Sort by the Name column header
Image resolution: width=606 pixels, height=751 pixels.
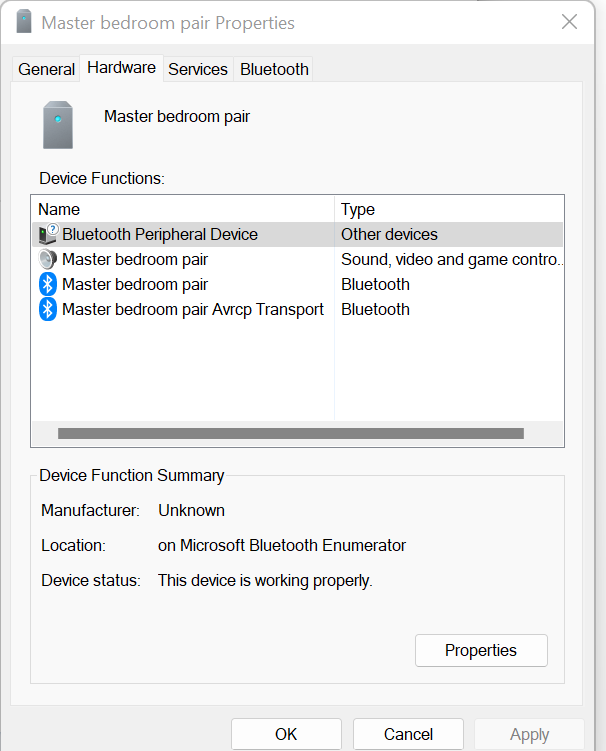tap(183, 209)
